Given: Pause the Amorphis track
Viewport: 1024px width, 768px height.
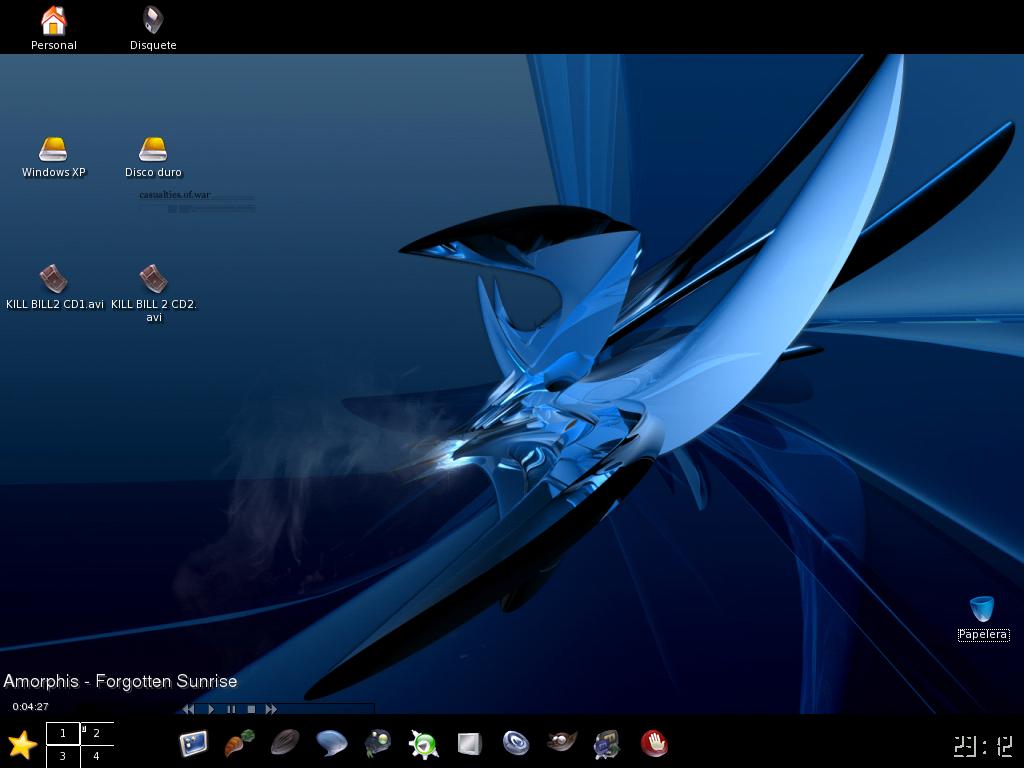Looking at the screenshot, I should [231, 709].
